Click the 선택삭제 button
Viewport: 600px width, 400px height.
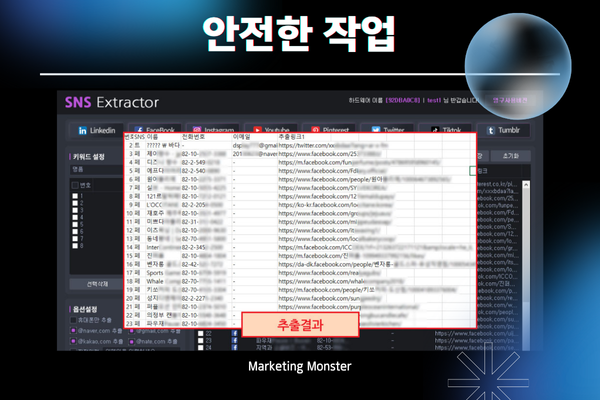pyautogui.click(x=97, y=284)
